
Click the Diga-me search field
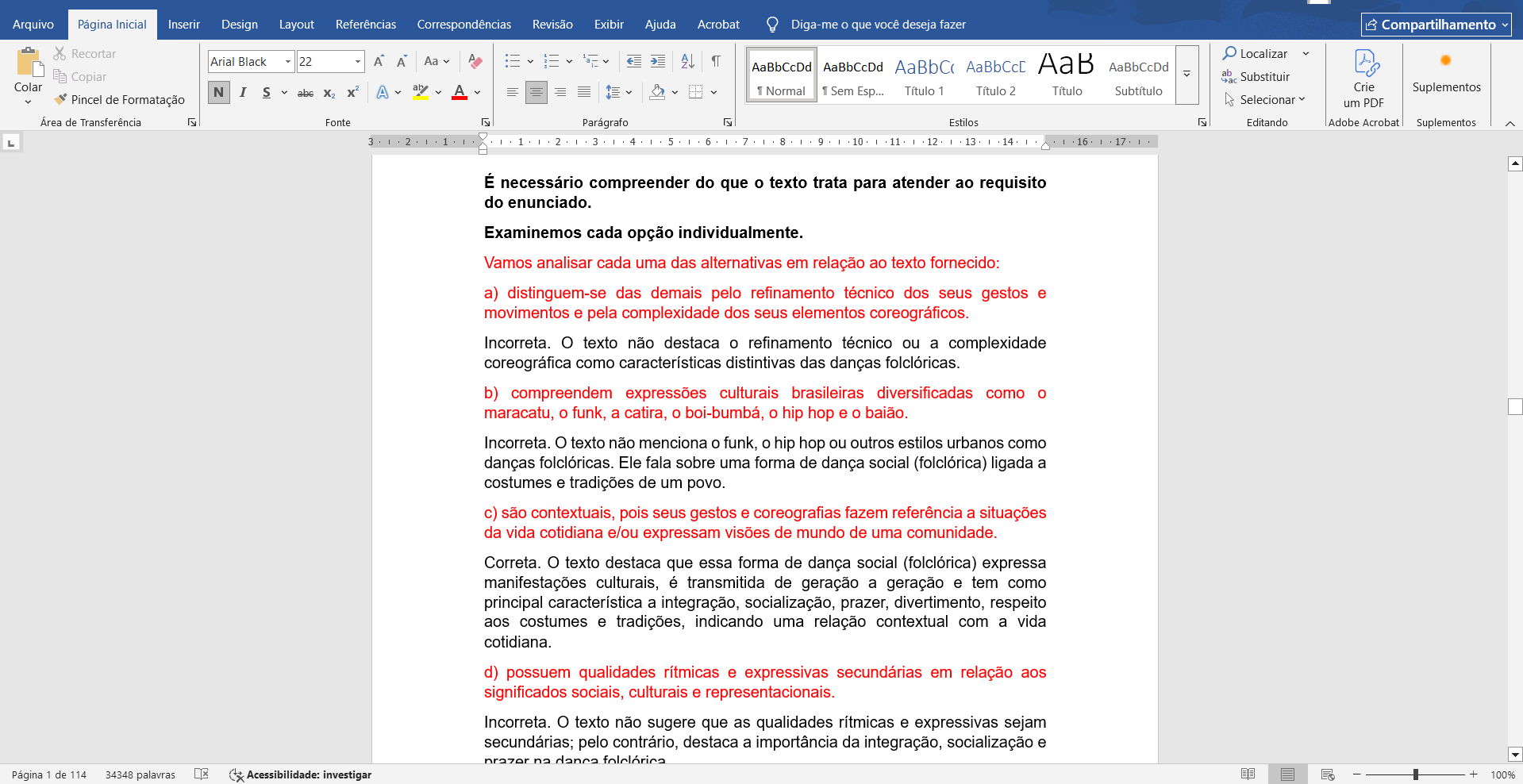click(878, 25)
